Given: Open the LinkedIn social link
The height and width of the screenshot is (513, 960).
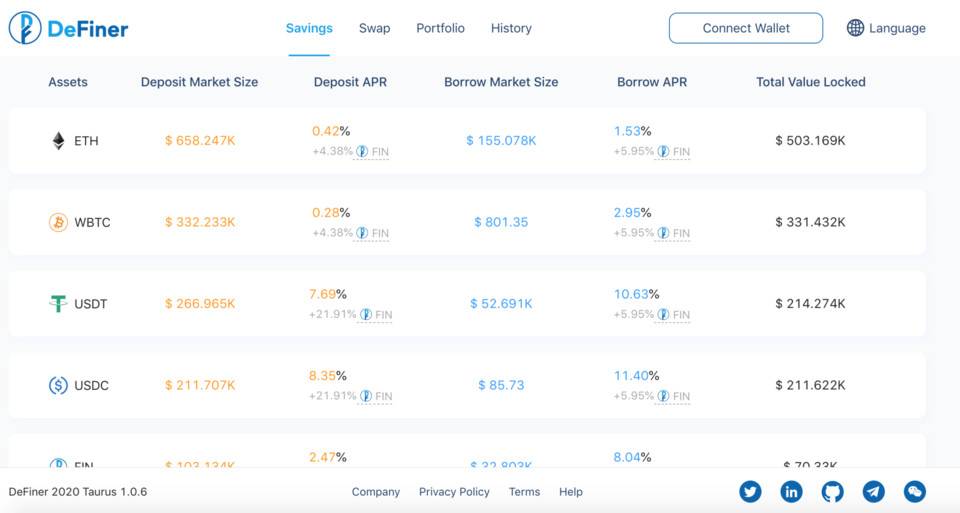Looking at the screenshot, I should click(791, 491).
